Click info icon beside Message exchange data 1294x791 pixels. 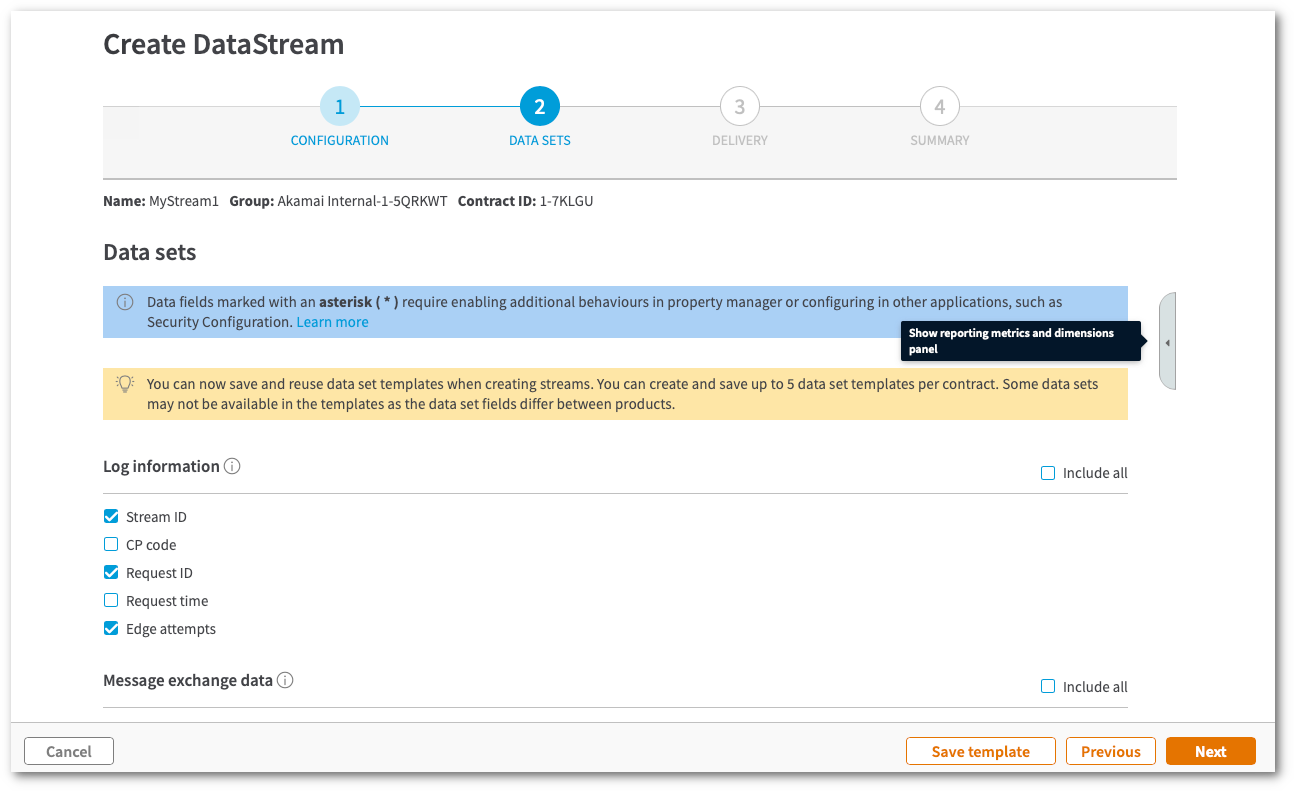tap(285, 680)
